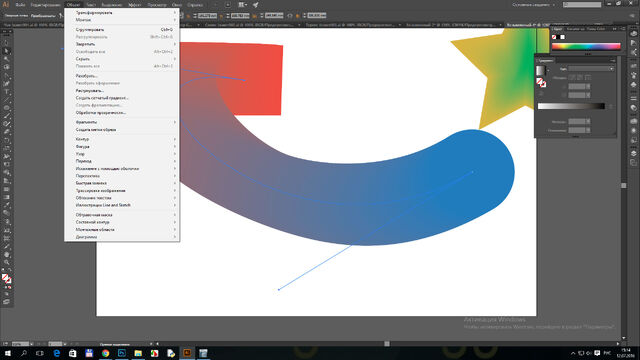
Task: Open the Stroke panel from right dock
Action: pos(633,99)
